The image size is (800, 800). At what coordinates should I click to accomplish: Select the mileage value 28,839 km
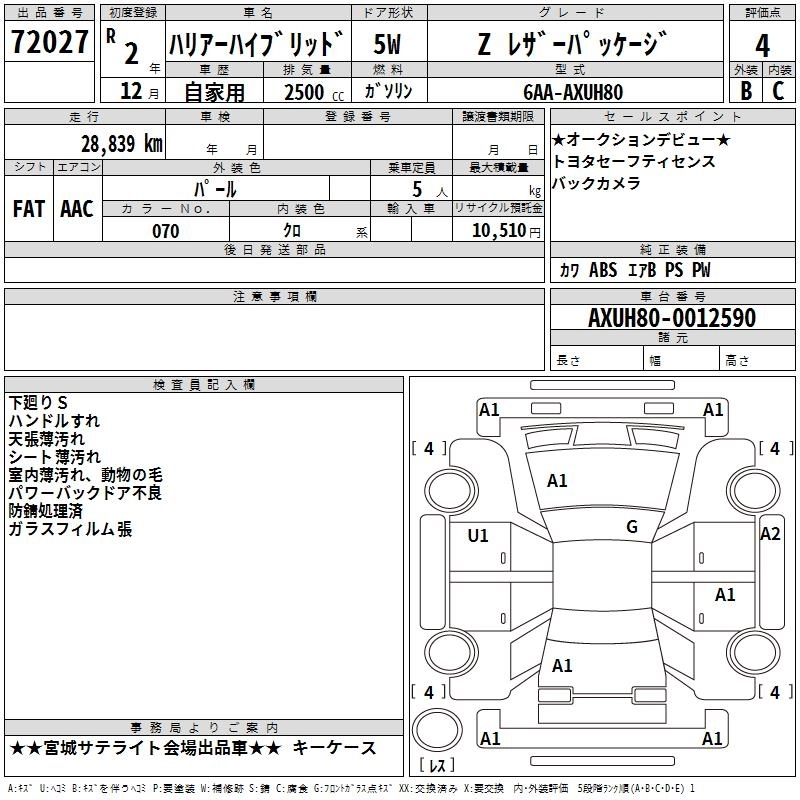[122, 143]
